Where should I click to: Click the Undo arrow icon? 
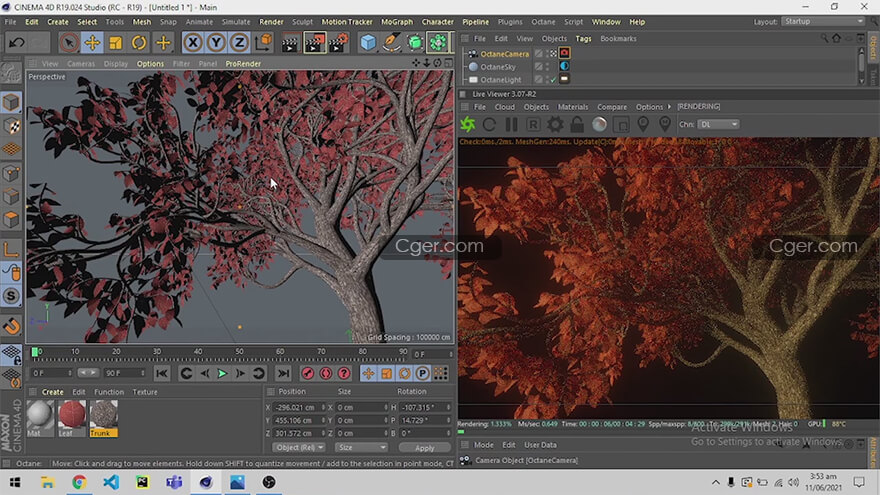16,43
